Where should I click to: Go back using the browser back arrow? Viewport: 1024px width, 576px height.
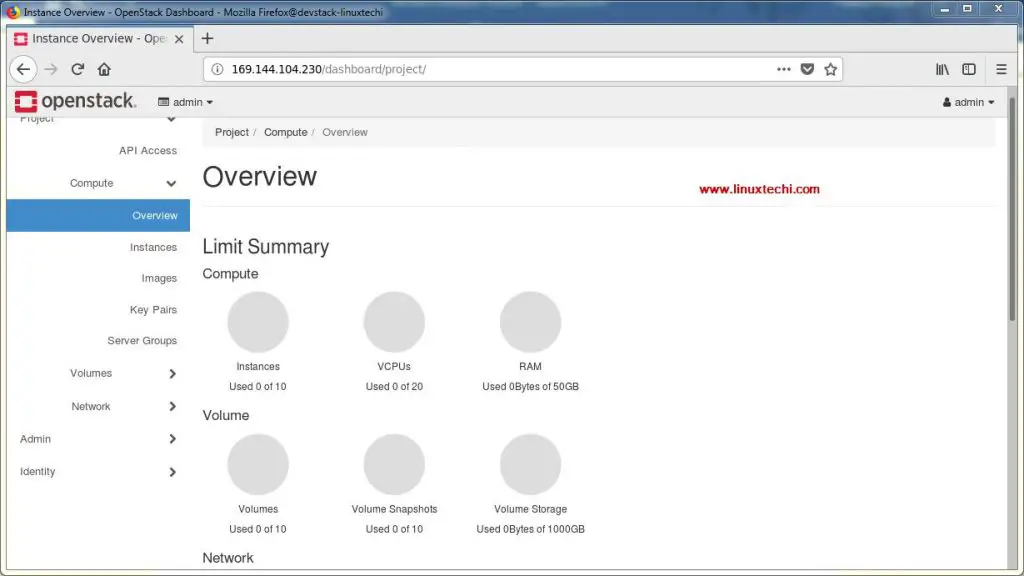[24, 69]
